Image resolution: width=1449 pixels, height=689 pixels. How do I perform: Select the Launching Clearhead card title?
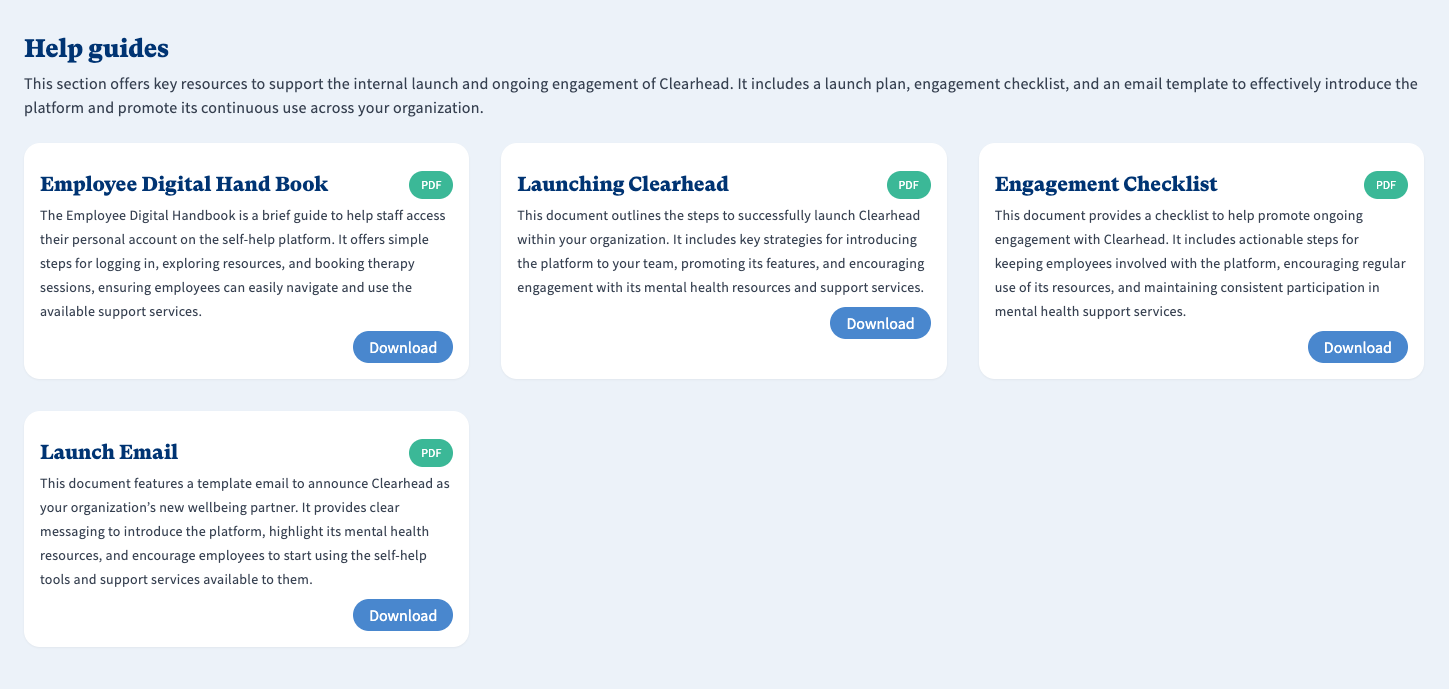tap(623, 184)
